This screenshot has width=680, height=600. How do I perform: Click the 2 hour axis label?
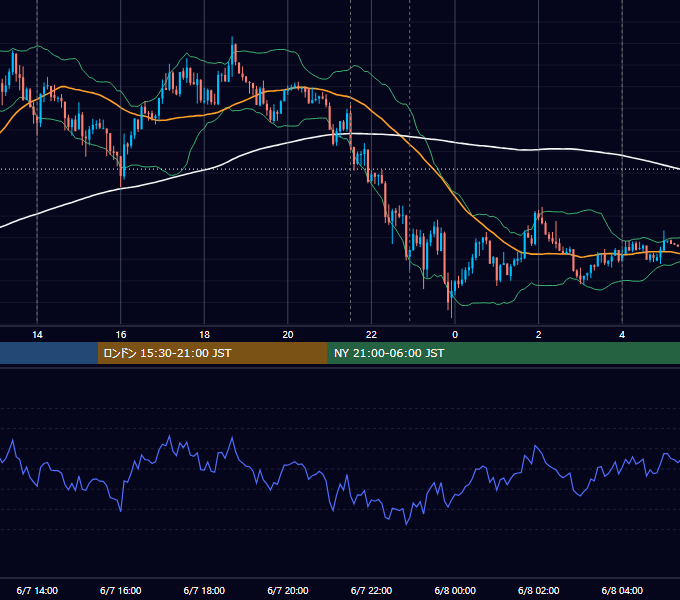tap(538, 335)
